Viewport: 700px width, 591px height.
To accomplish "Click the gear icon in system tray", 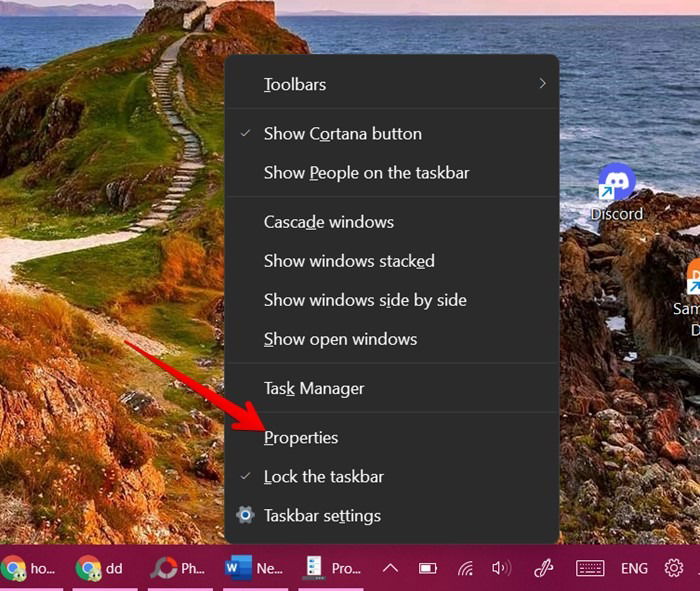I will (674, 568).
